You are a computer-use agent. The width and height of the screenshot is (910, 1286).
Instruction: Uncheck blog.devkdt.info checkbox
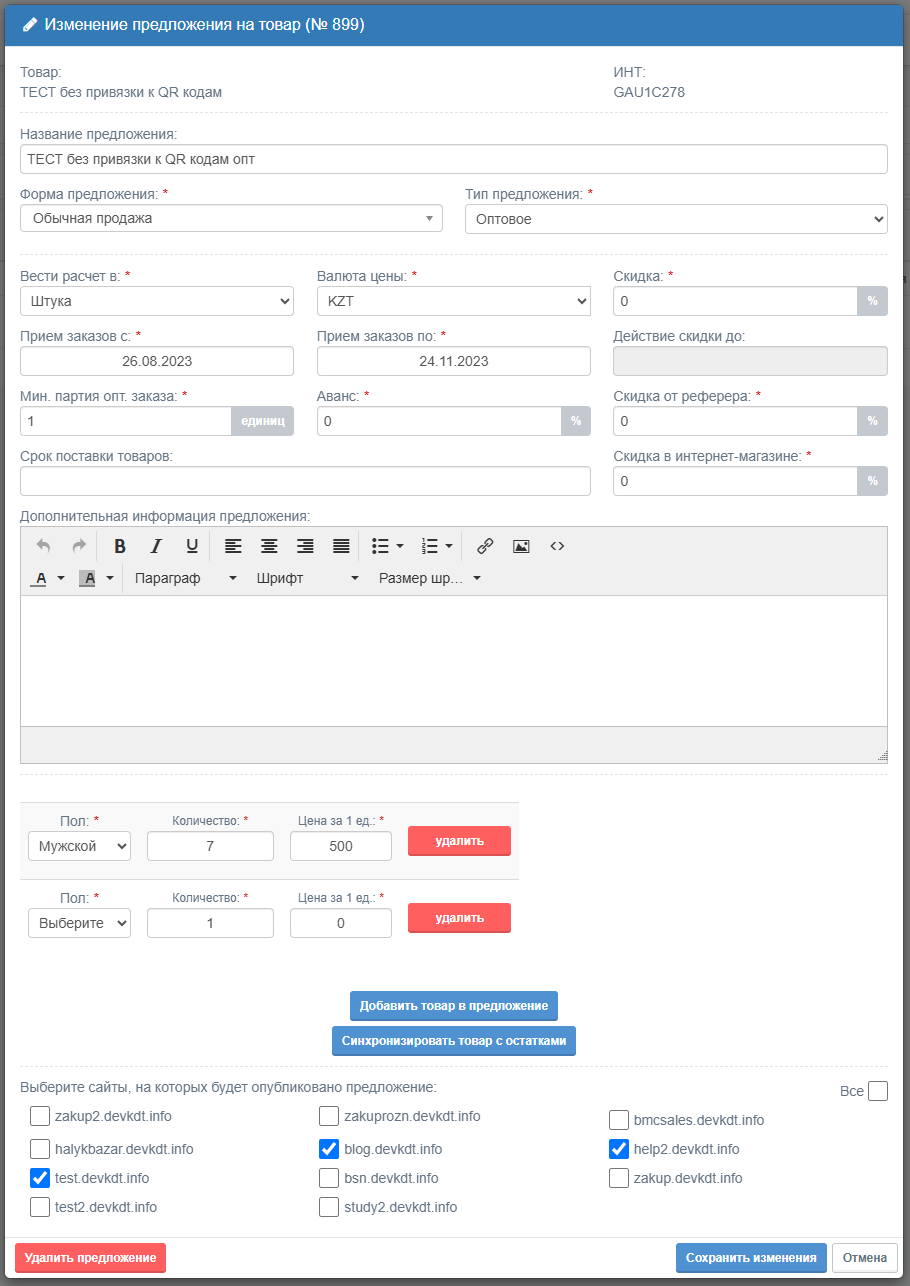[x=329, y=1148]
